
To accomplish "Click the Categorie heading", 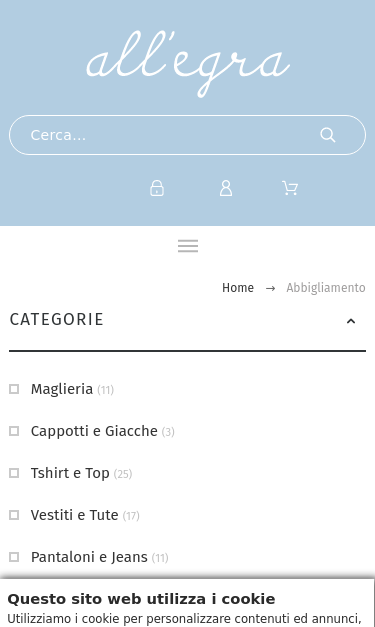I will pyautogui.click(x=57, y=319).
